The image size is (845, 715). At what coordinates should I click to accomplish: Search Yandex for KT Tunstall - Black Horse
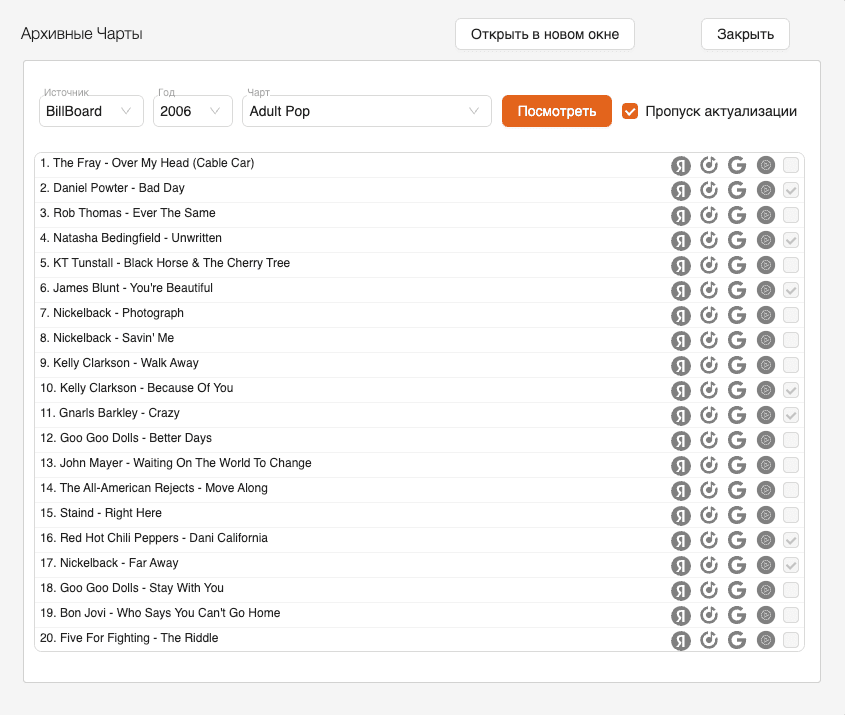tap(681, 266)
